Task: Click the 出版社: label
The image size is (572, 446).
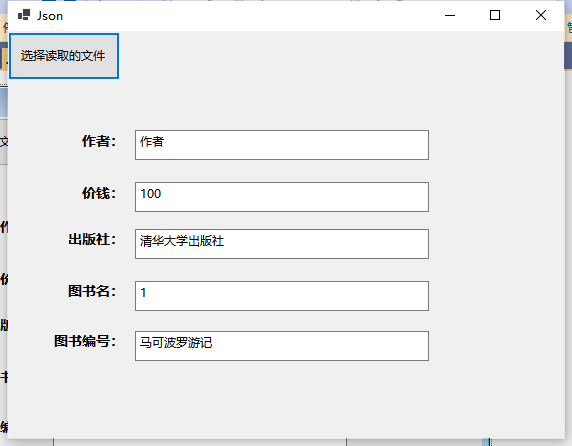Action: 92,240
